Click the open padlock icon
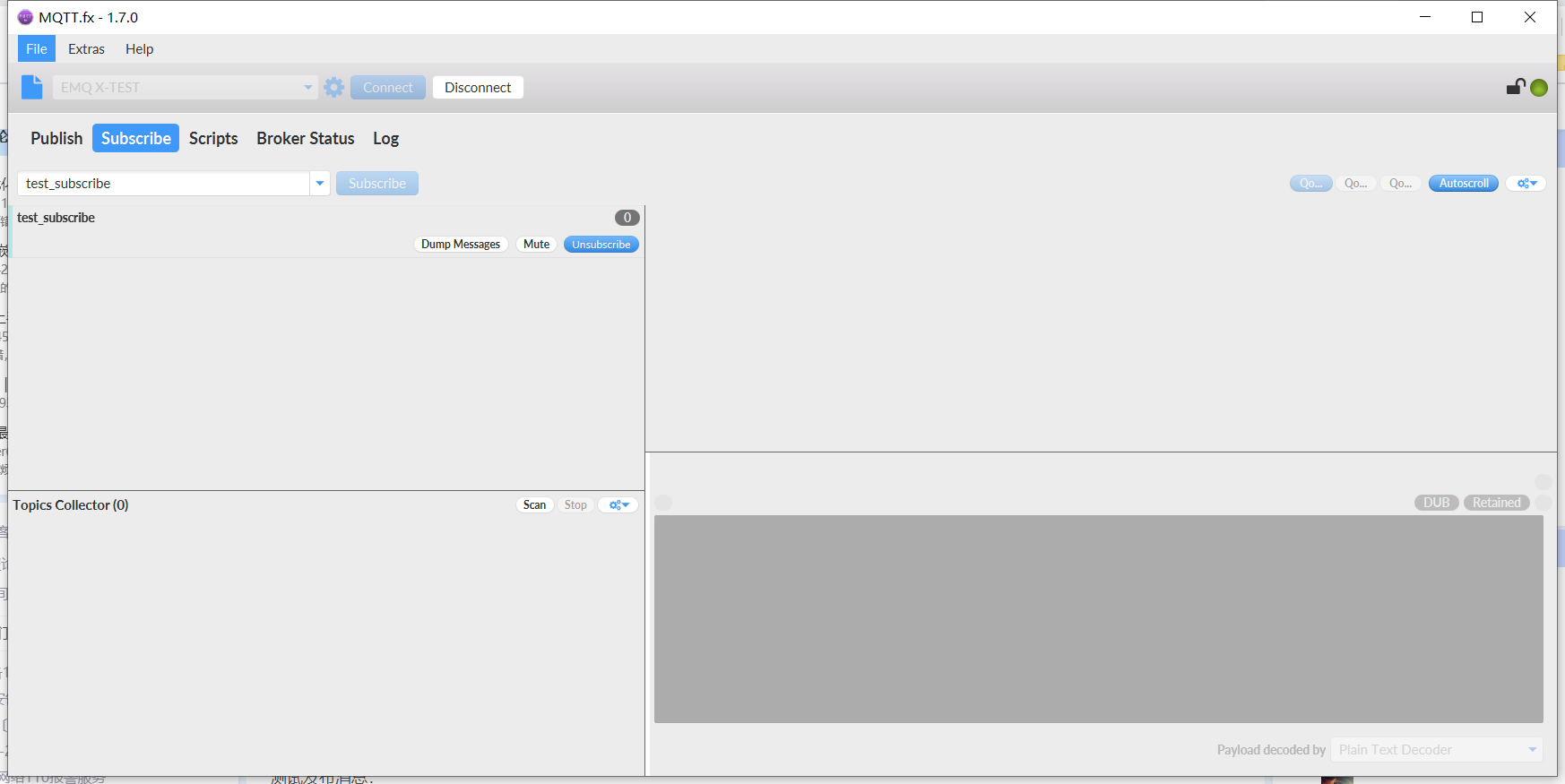Image resolution: width=1565 pixels, height=784 pixels. coord(1516,86)
